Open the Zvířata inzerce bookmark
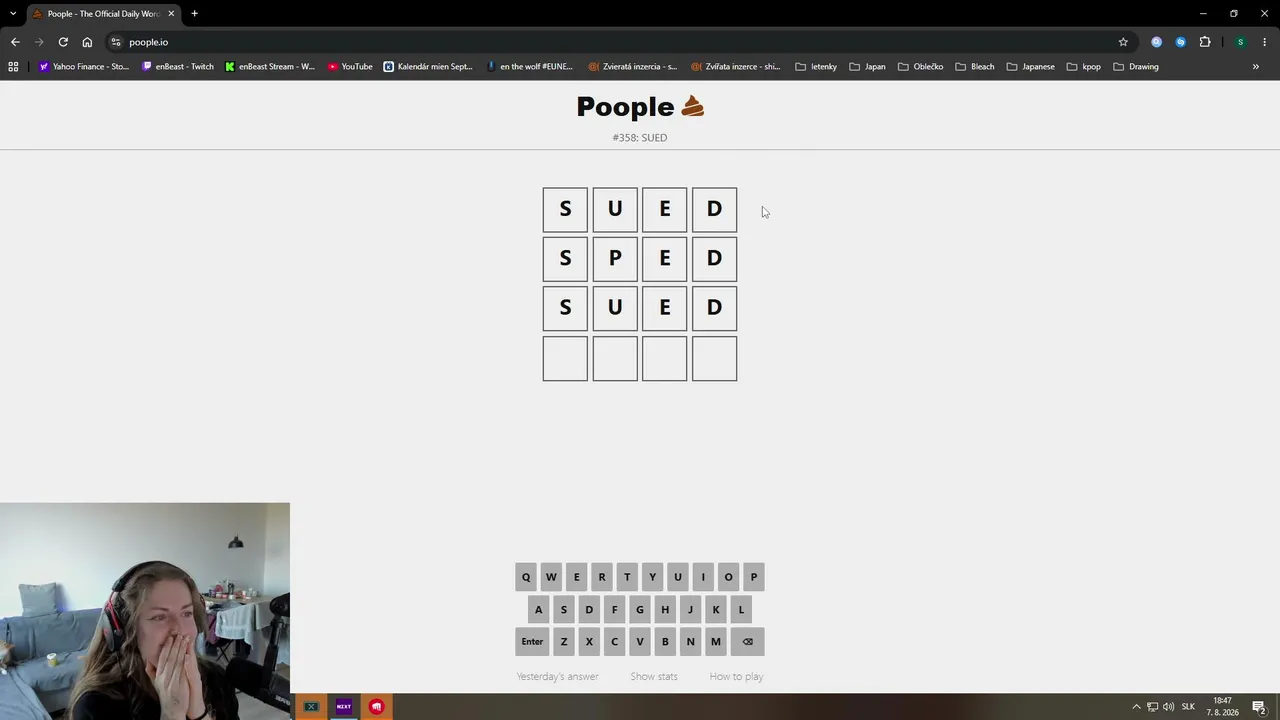This screenshot has height=720, width=1280. tap(736, 67)
